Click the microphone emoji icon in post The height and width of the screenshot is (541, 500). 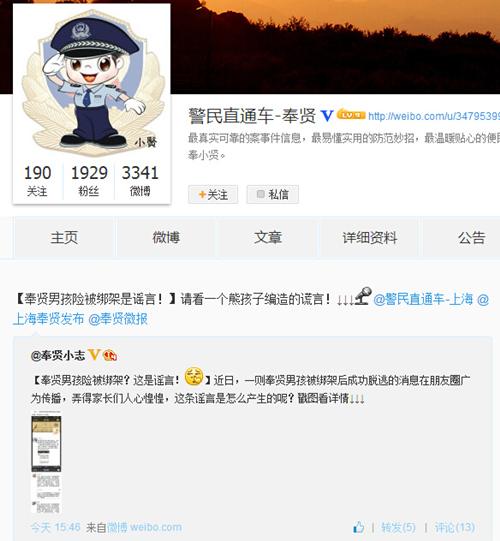click(x=363, y=296)
